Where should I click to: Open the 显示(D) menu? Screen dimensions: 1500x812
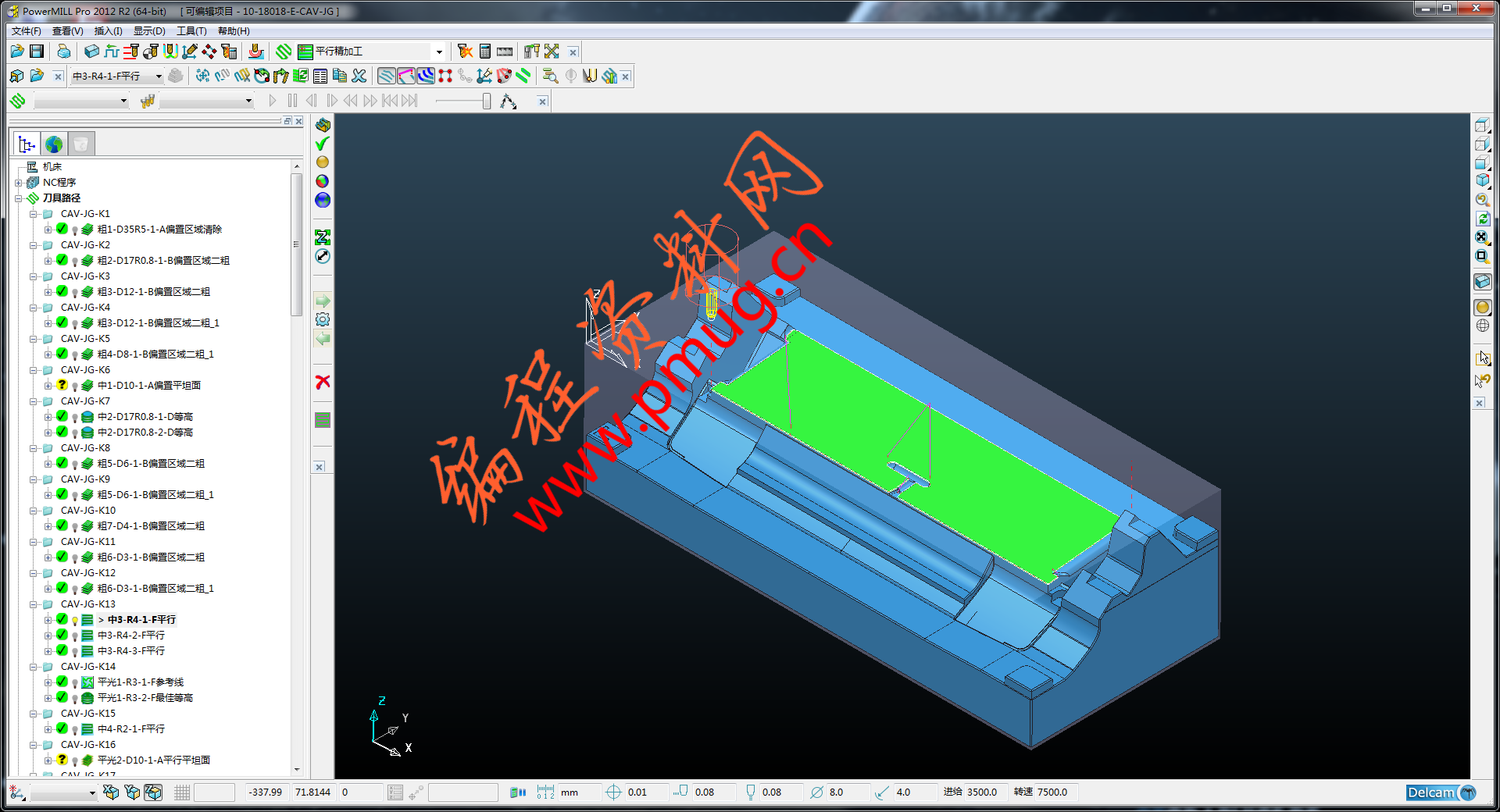point(149,31)
